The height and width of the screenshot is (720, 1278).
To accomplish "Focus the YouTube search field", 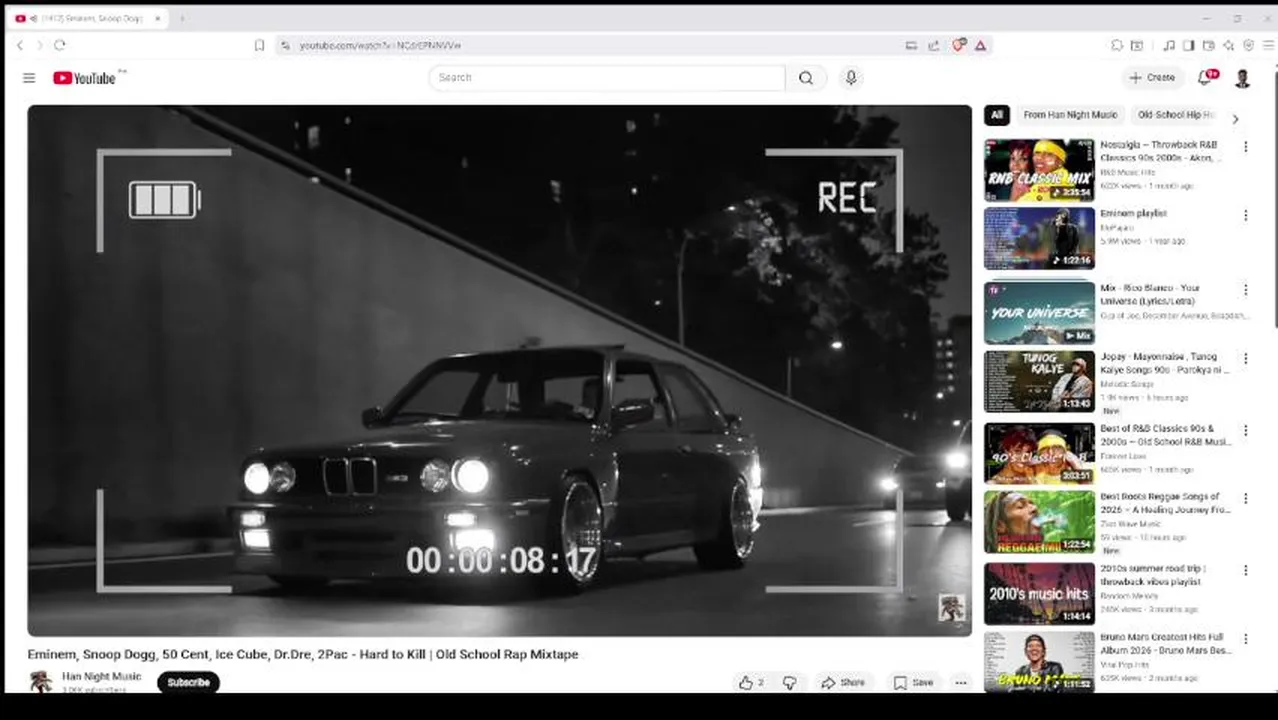I will [x=608, y=78].
